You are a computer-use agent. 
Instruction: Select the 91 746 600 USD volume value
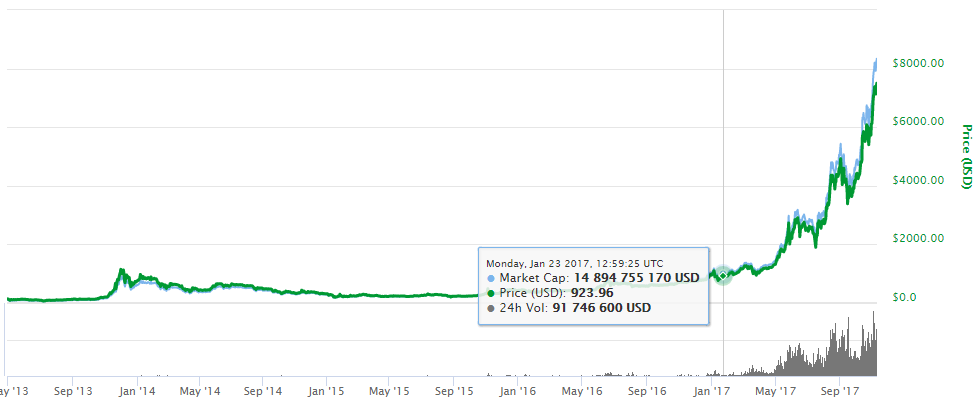(x=598, y=308)
